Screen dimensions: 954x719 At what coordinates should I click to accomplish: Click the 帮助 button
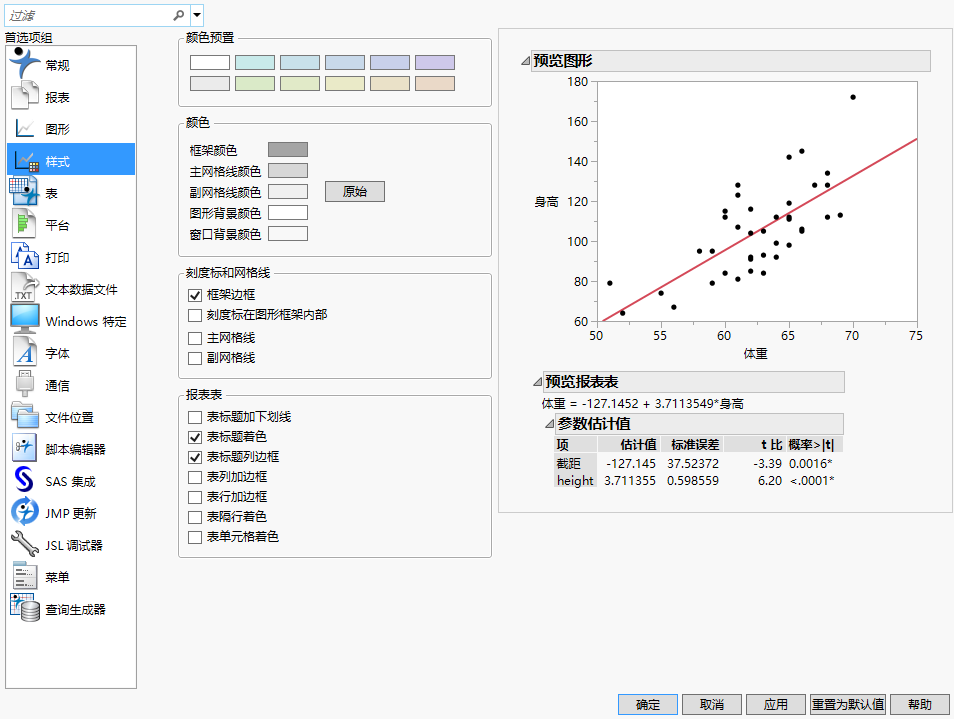click(920, 704)
